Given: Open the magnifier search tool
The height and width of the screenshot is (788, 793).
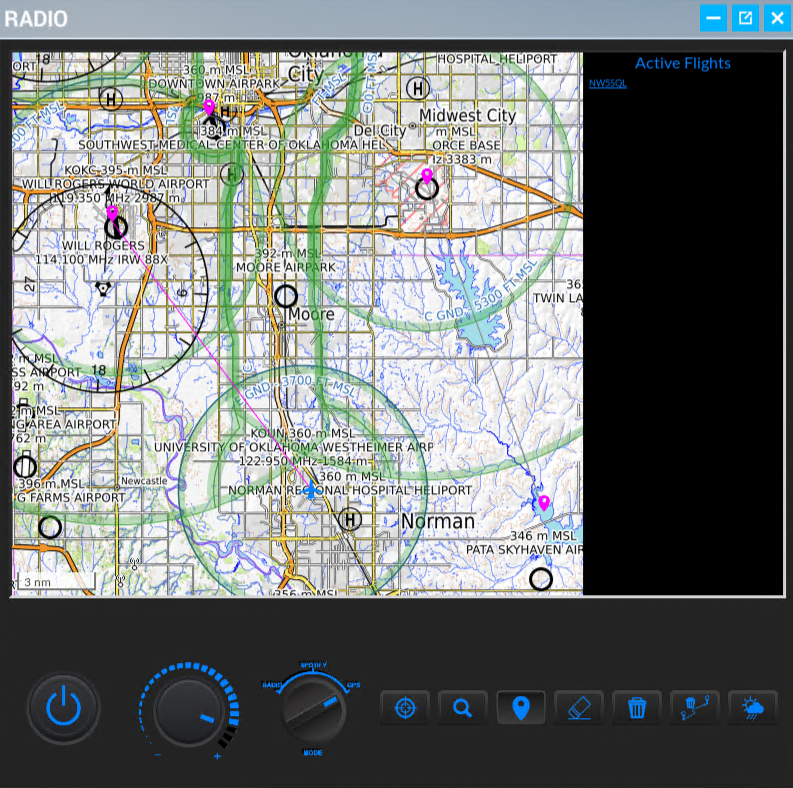Looking at the screenshot, I should (x=462, y=708).
